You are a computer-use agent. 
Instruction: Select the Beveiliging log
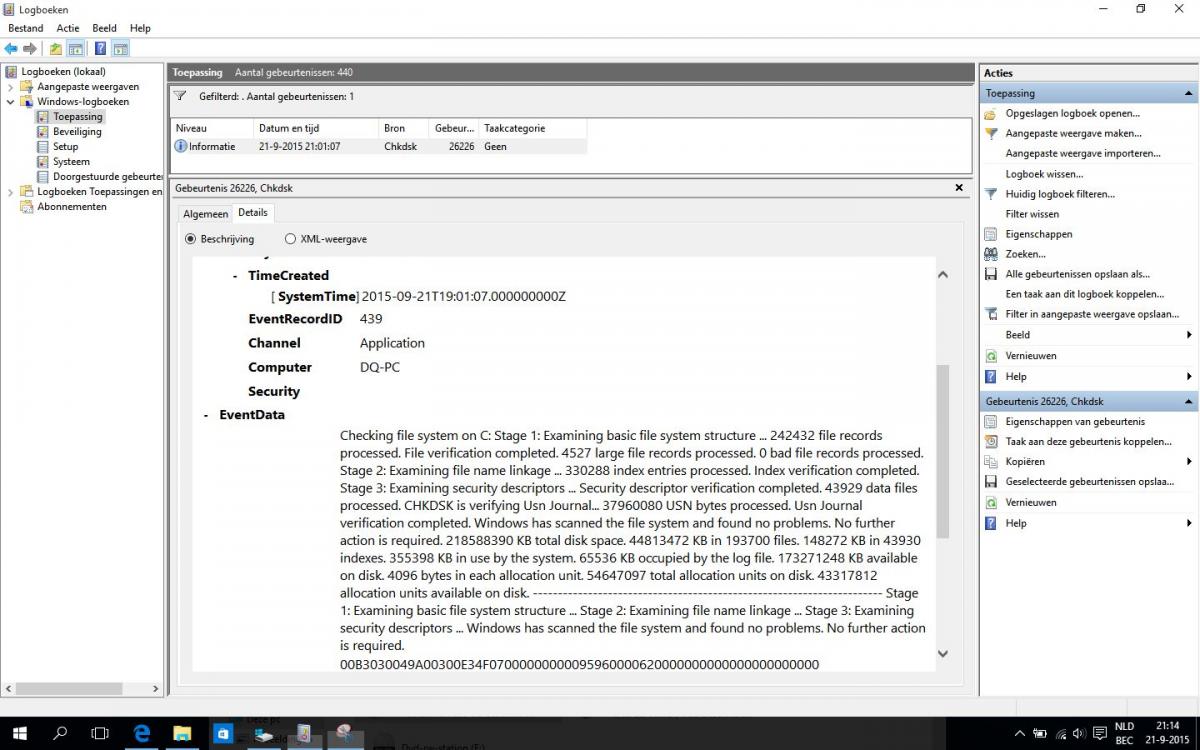[x=77, y=131]
